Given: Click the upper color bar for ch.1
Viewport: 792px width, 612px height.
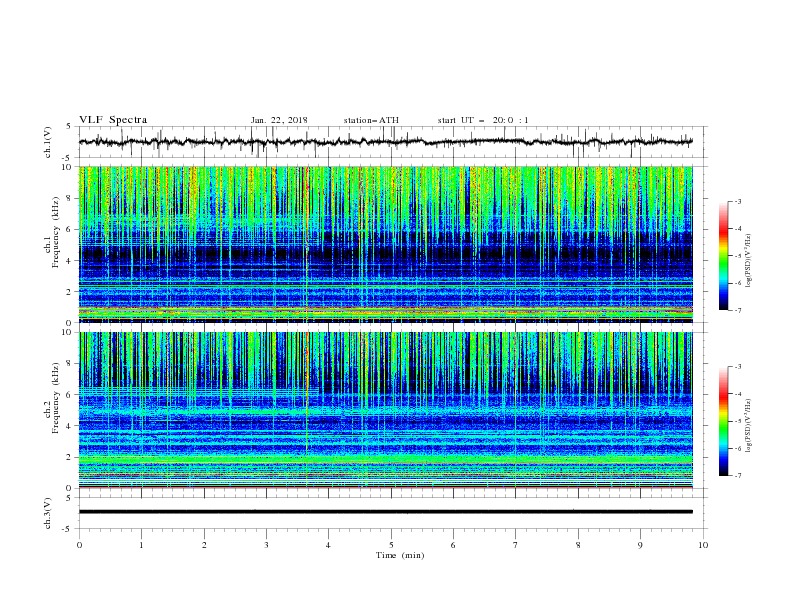Looking at the screenshot, I should point(724,256).
